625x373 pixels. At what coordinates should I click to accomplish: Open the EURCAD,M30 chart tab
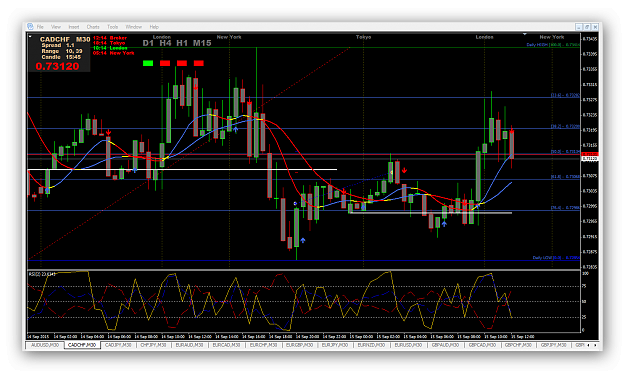click(x=226, y=345)
